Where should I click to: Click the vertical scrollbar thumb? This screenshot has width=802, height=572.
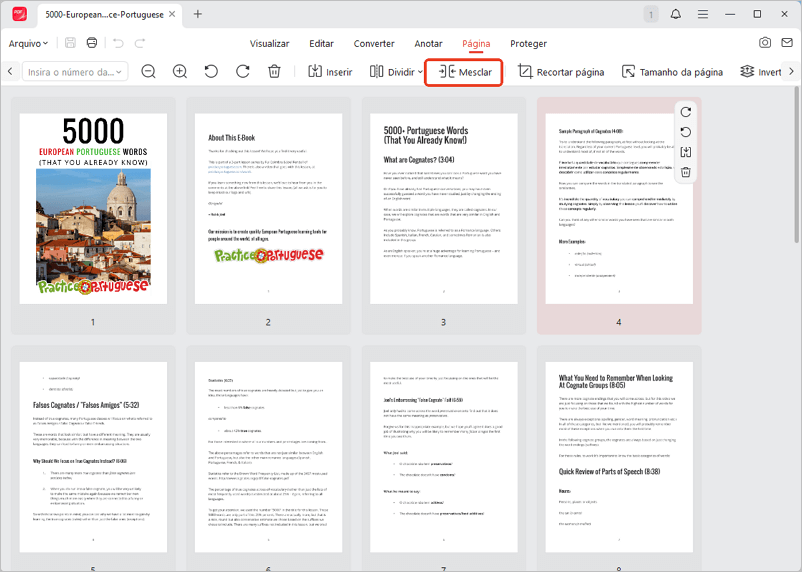(x=796, y=164)
